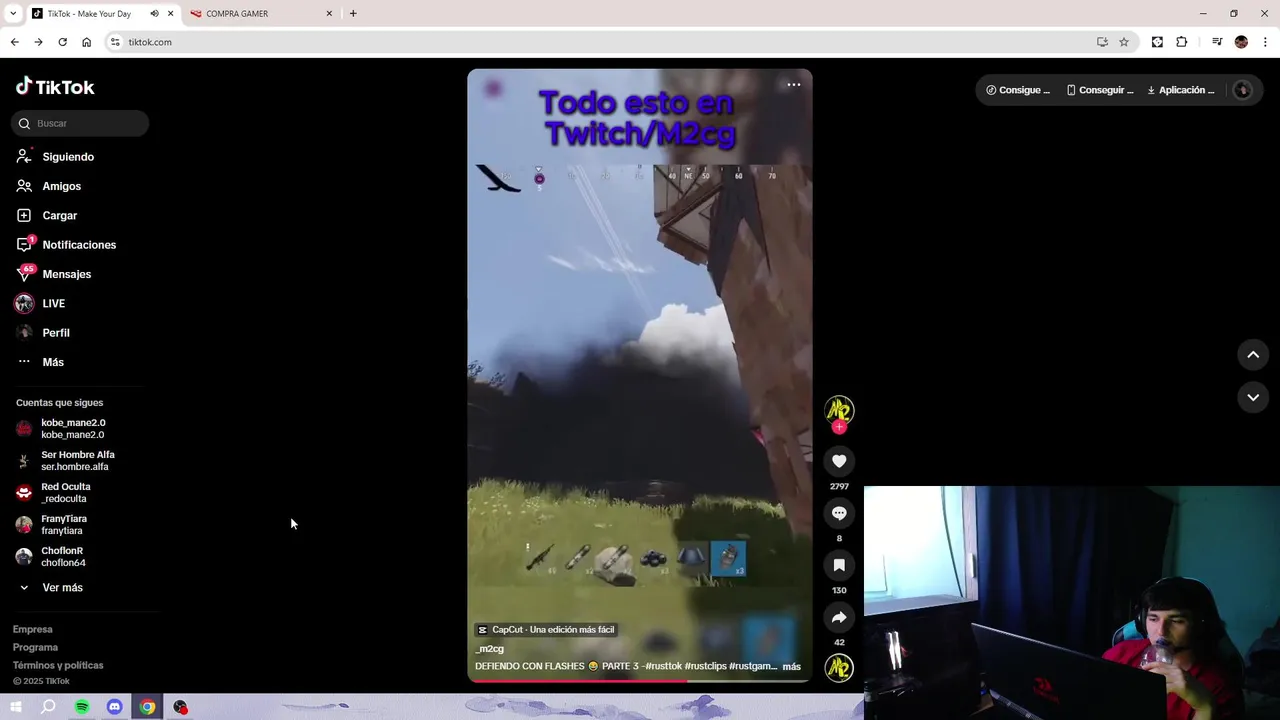This screenshot has height=720, width=1280.
Task: Open the video three-dots options menu
Action: click(x=794, y=85)
